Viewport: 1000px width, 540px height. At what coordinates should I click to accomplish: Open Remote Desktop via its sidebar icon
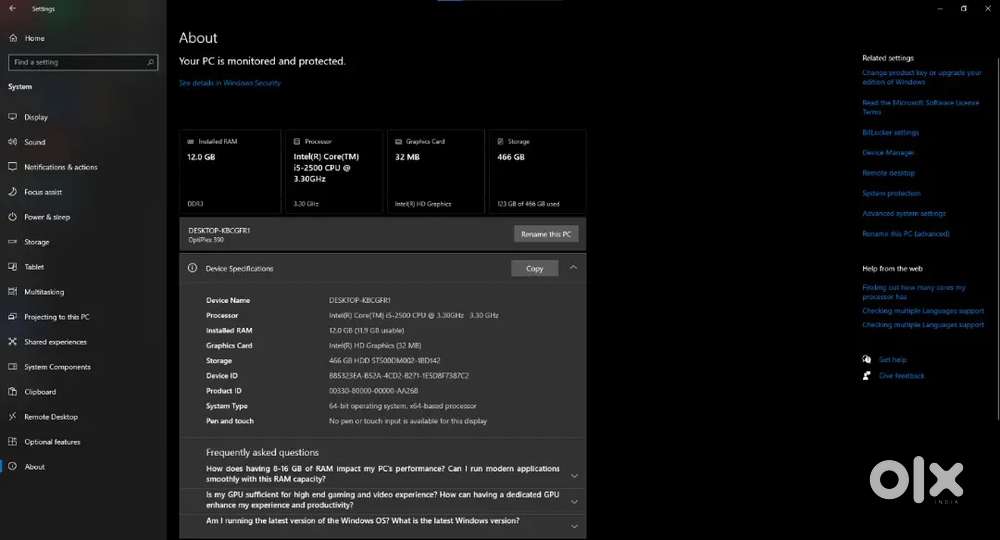[12, 416]
